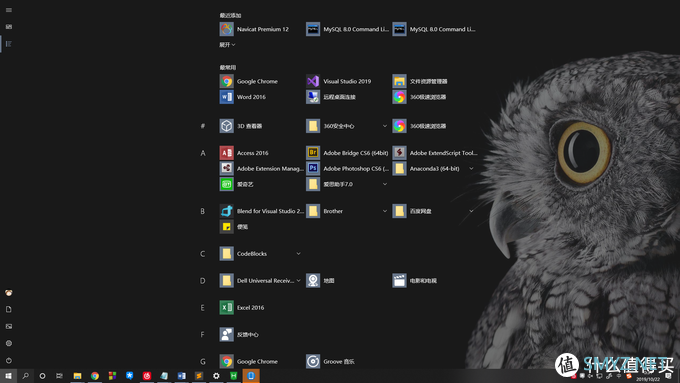Image resolution: width=680 pixels, height=383 pixels.
Task: Open Settings gear on taskbar
Action: pyautogui.click(x=216, y=376)
